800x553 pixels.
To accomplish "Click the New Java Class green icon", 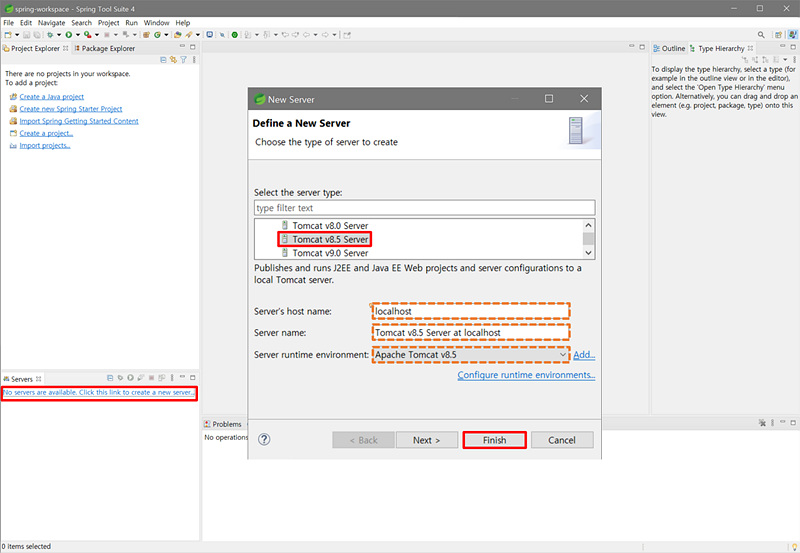I will pyautogui.click(x=157, y=35).
